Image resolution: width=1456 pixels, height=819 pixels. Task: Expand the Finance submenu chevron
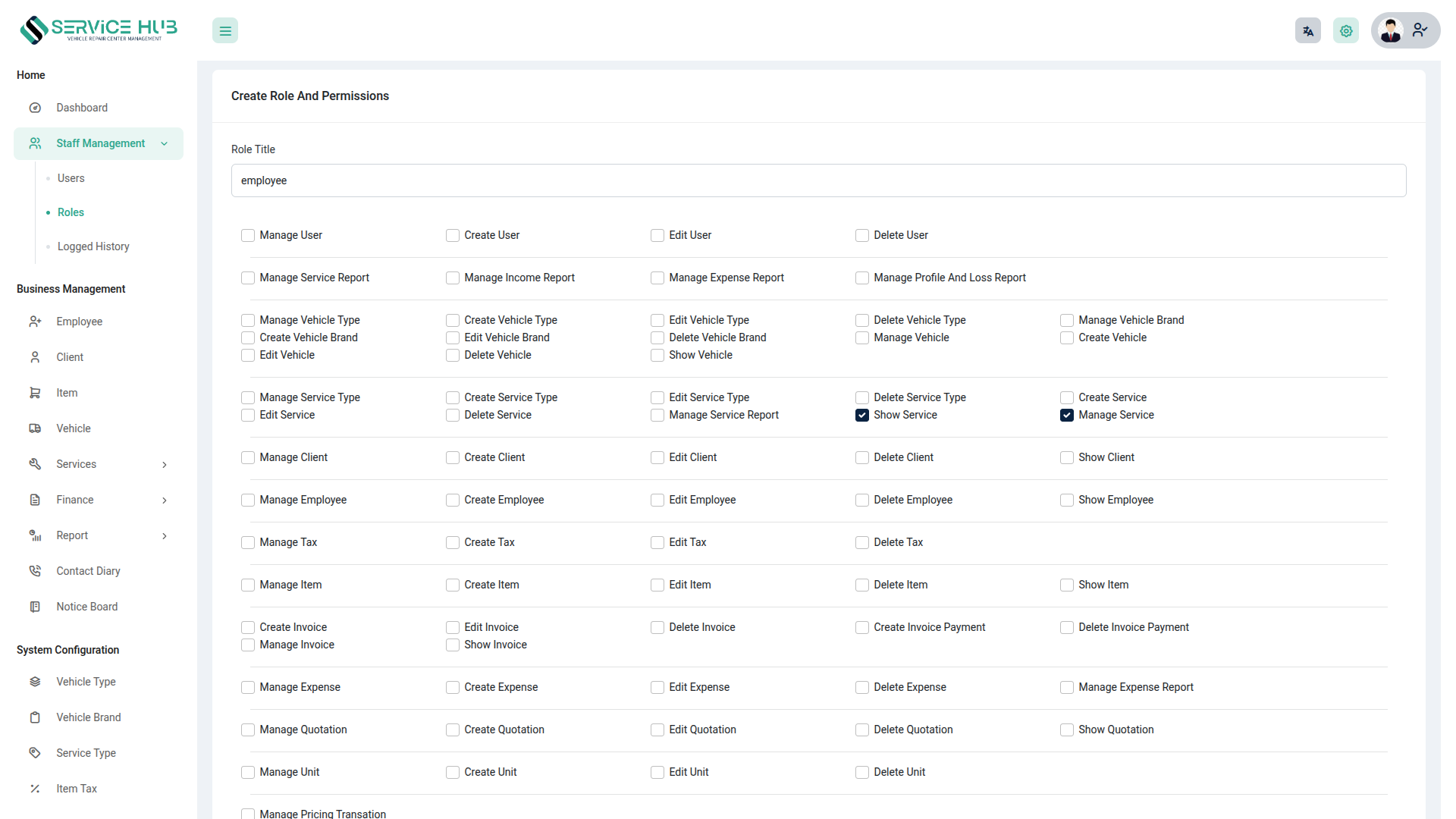tap(164, 500)
